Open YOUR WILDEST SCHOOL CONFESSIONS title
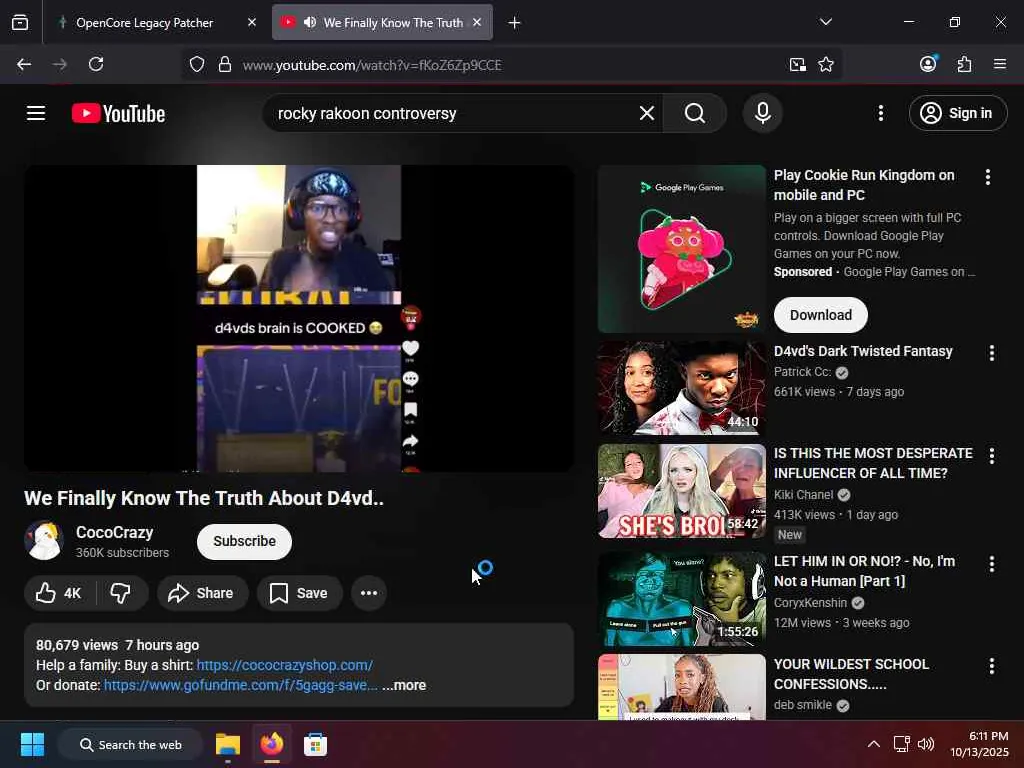The height and width of the screenshot is (768, 1024). pyautogui.click(x=851, y=674)
